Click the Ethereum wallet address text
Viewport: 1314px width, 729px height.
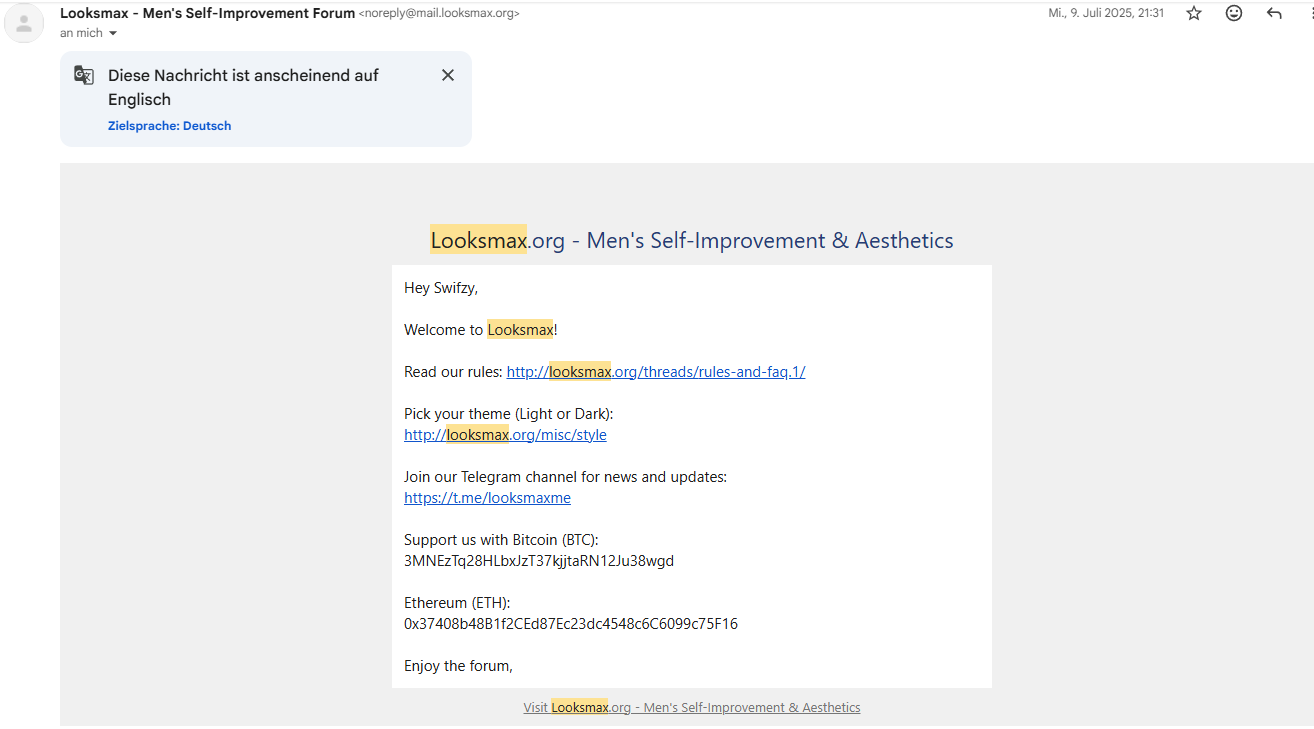click(570, 624)
